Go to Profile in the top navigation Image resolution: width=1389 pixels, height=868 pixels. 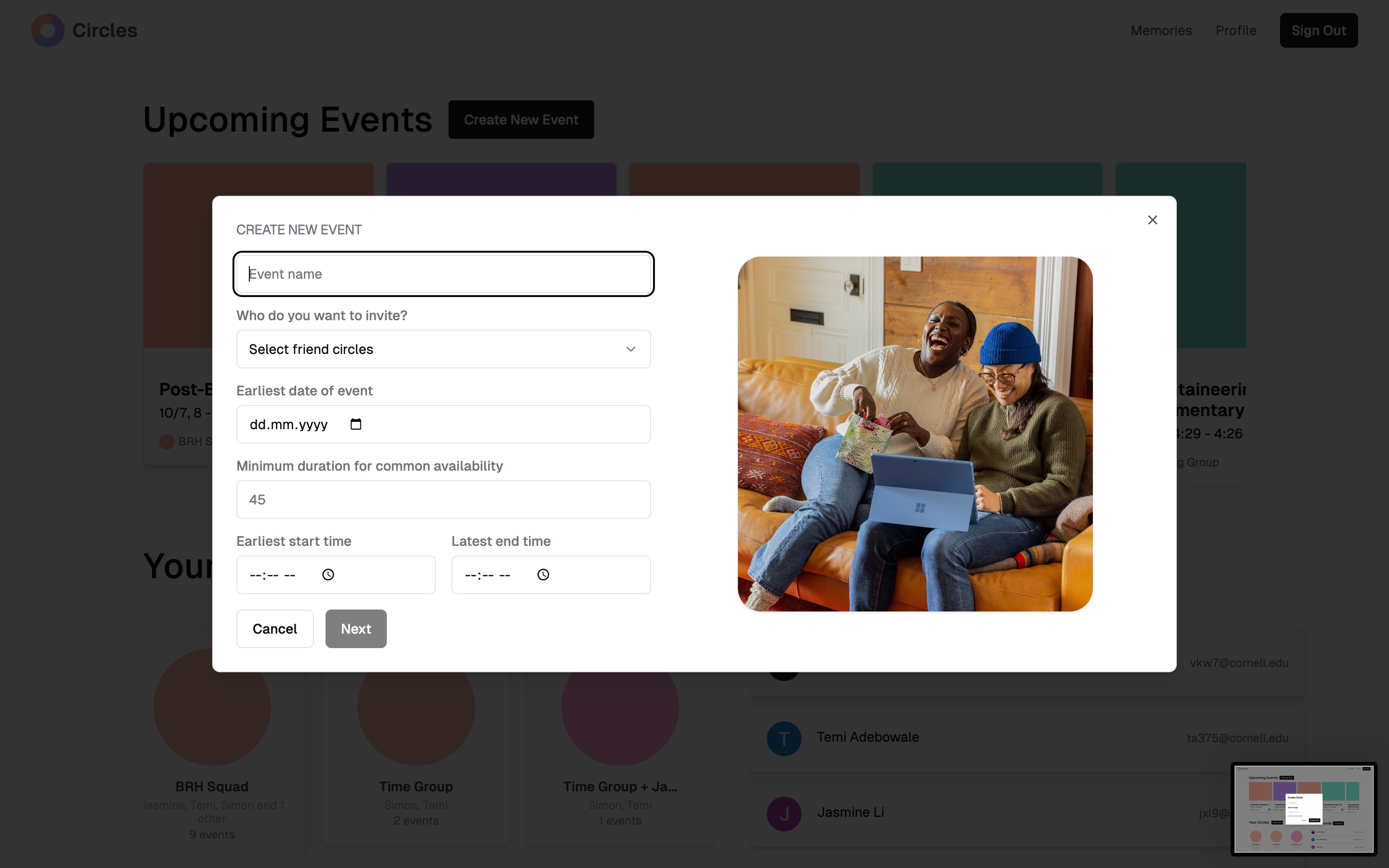click(1235, 30)
